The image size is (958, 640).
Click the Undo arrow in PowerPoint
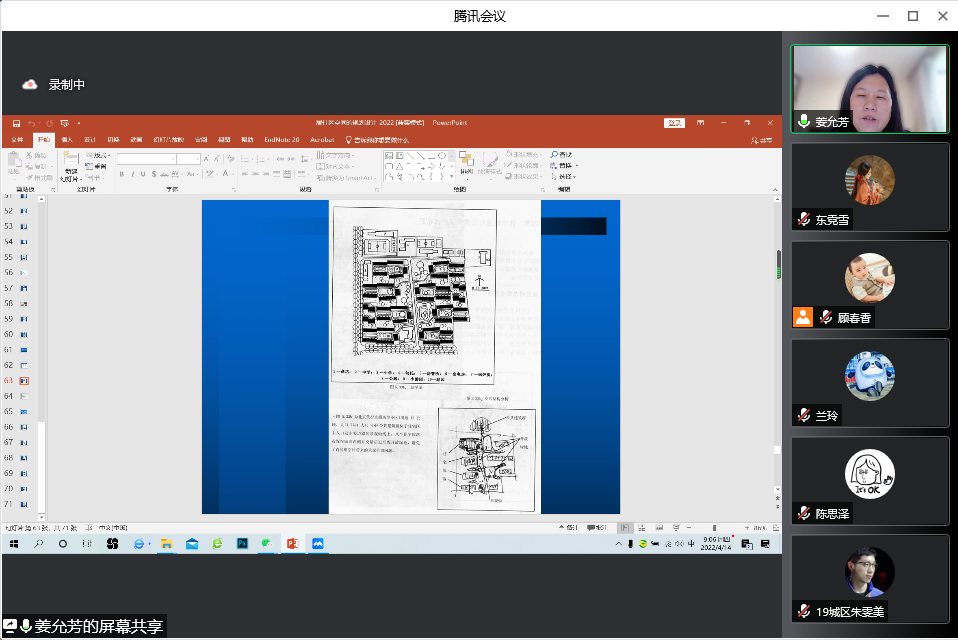[x=31, y=123]
